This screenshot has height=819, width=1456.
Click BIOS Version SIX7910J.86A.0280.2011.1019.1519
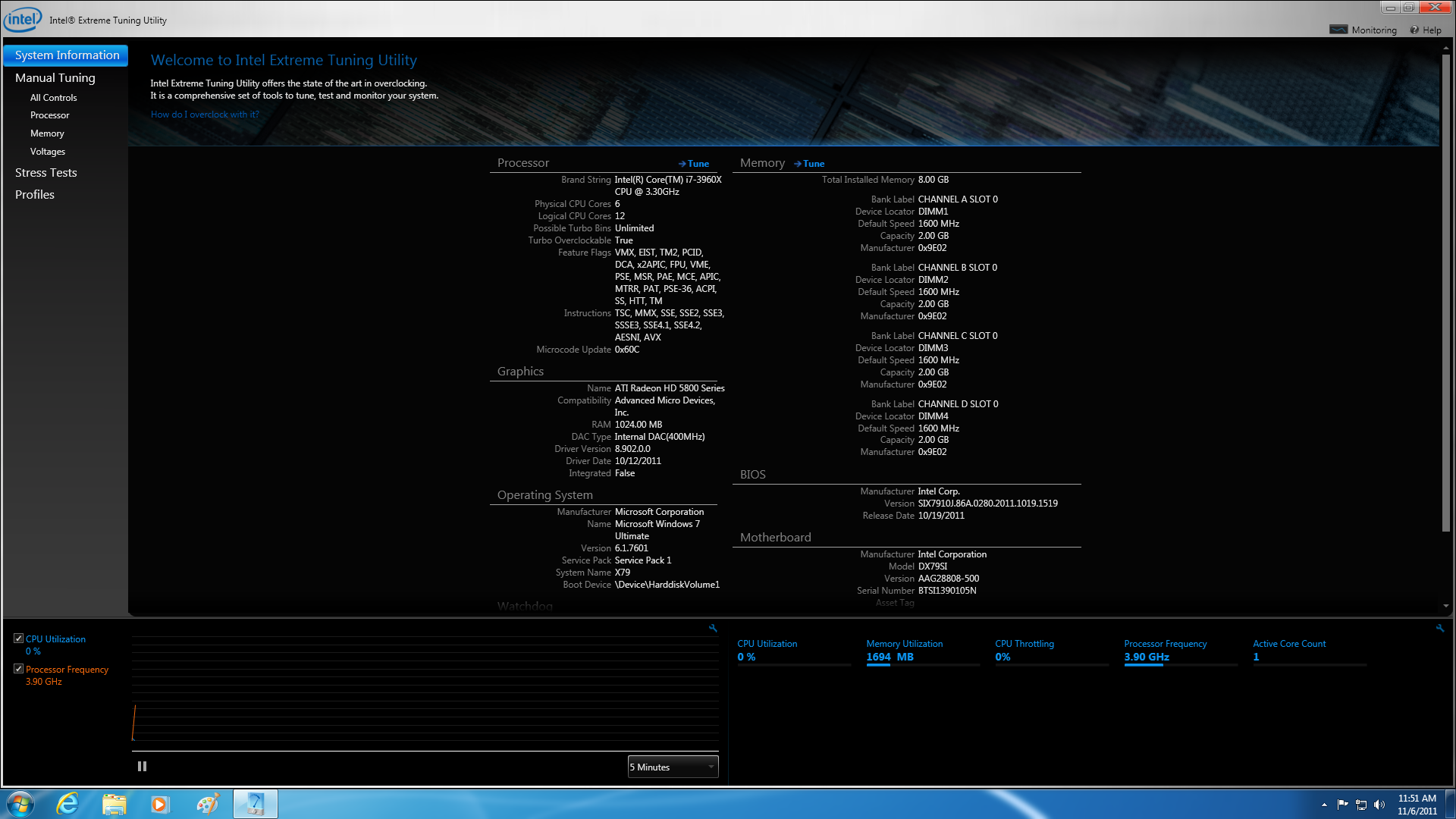tap(987, 504)
